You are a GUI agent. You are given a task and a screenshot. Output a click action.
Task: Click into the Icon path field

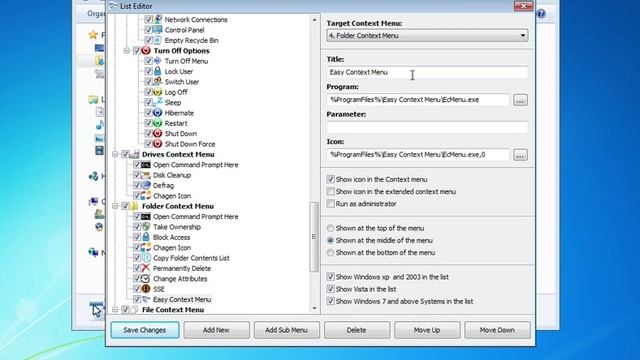click(418, 155)
